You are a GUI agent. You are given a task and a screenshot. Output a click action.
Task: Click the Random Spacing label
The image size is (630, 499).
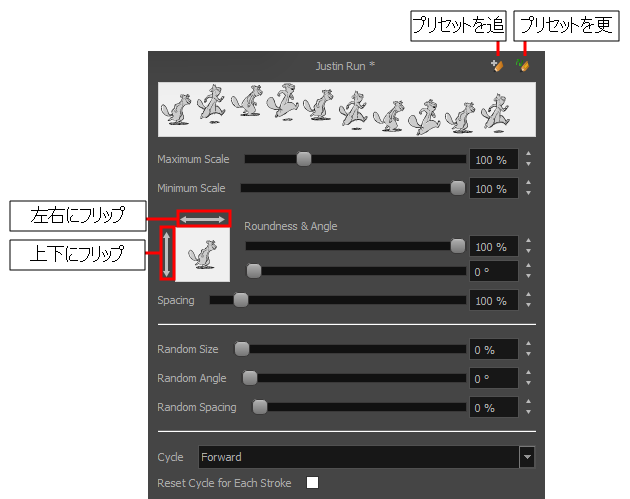(x=197, y=407)
